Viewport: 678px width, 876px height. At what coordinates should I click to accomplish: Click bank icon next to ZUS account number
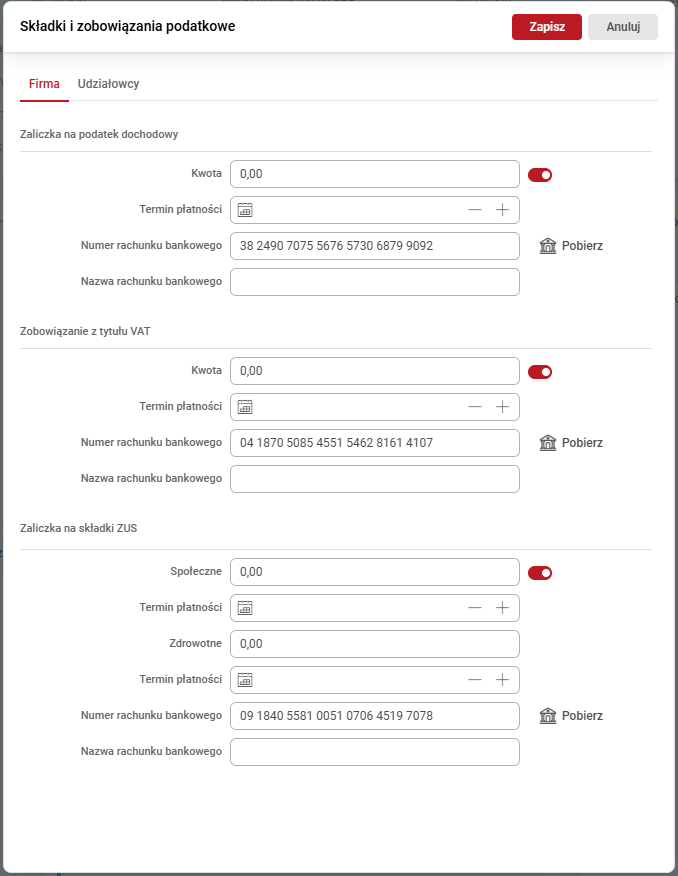click(x=547, y=716)
